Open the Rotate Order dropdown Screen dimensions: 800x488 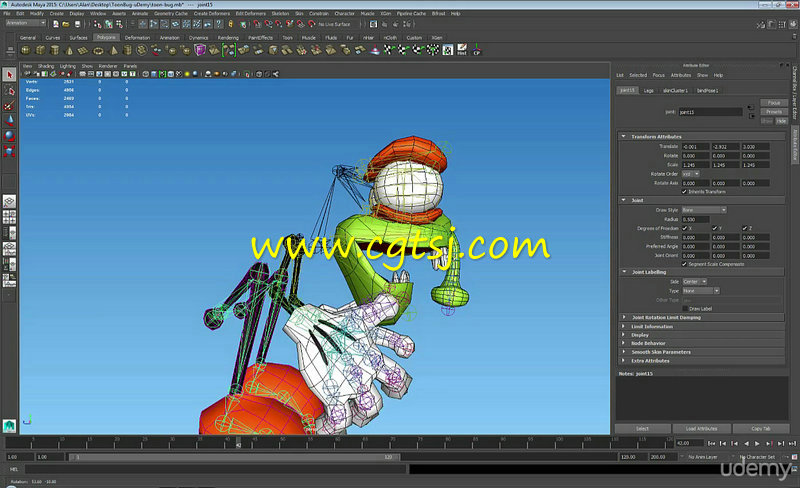[x=690, y=174]
